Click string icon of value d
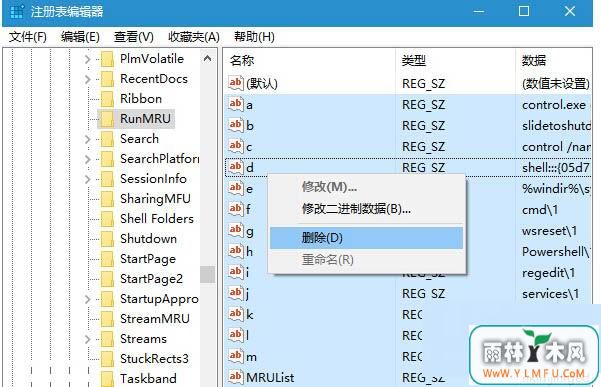The height and width of the screenshot is (387, 601). [236, 167]
